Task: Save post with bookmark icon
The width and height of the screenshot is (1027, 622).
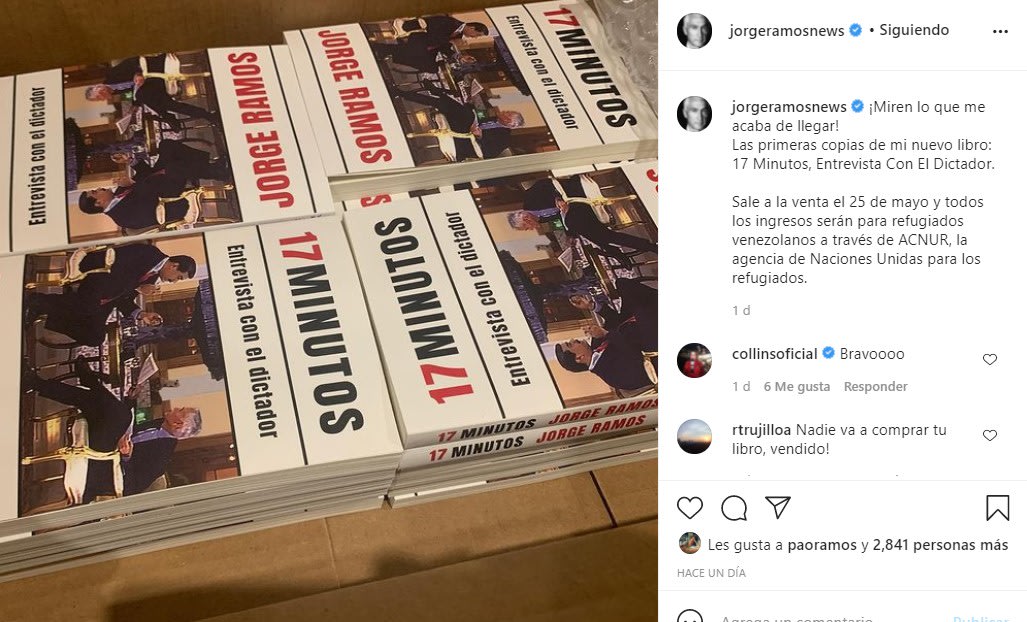Action: [x=998, y=508]
